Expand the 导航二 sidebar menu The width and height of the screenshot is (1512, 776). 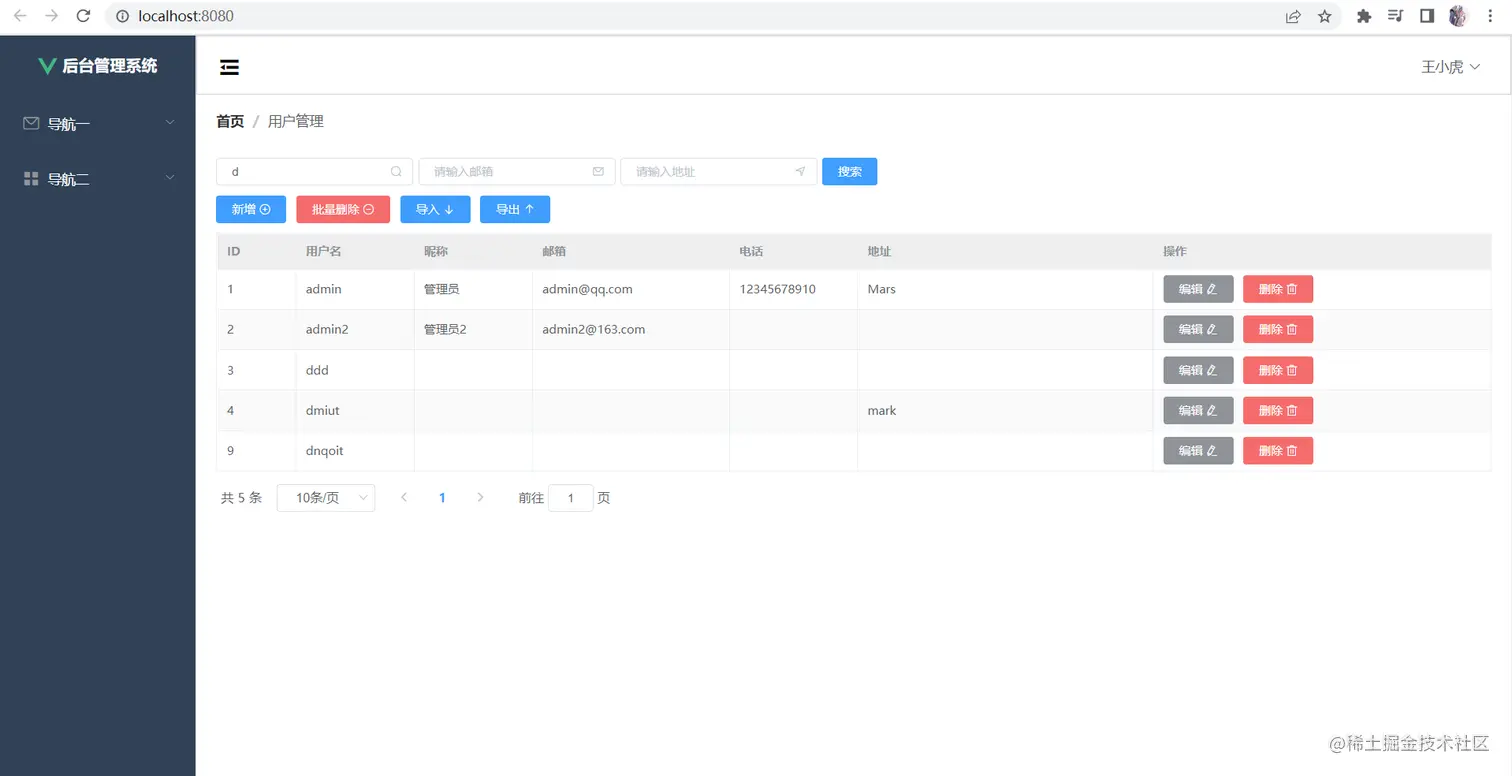point(98,179)
